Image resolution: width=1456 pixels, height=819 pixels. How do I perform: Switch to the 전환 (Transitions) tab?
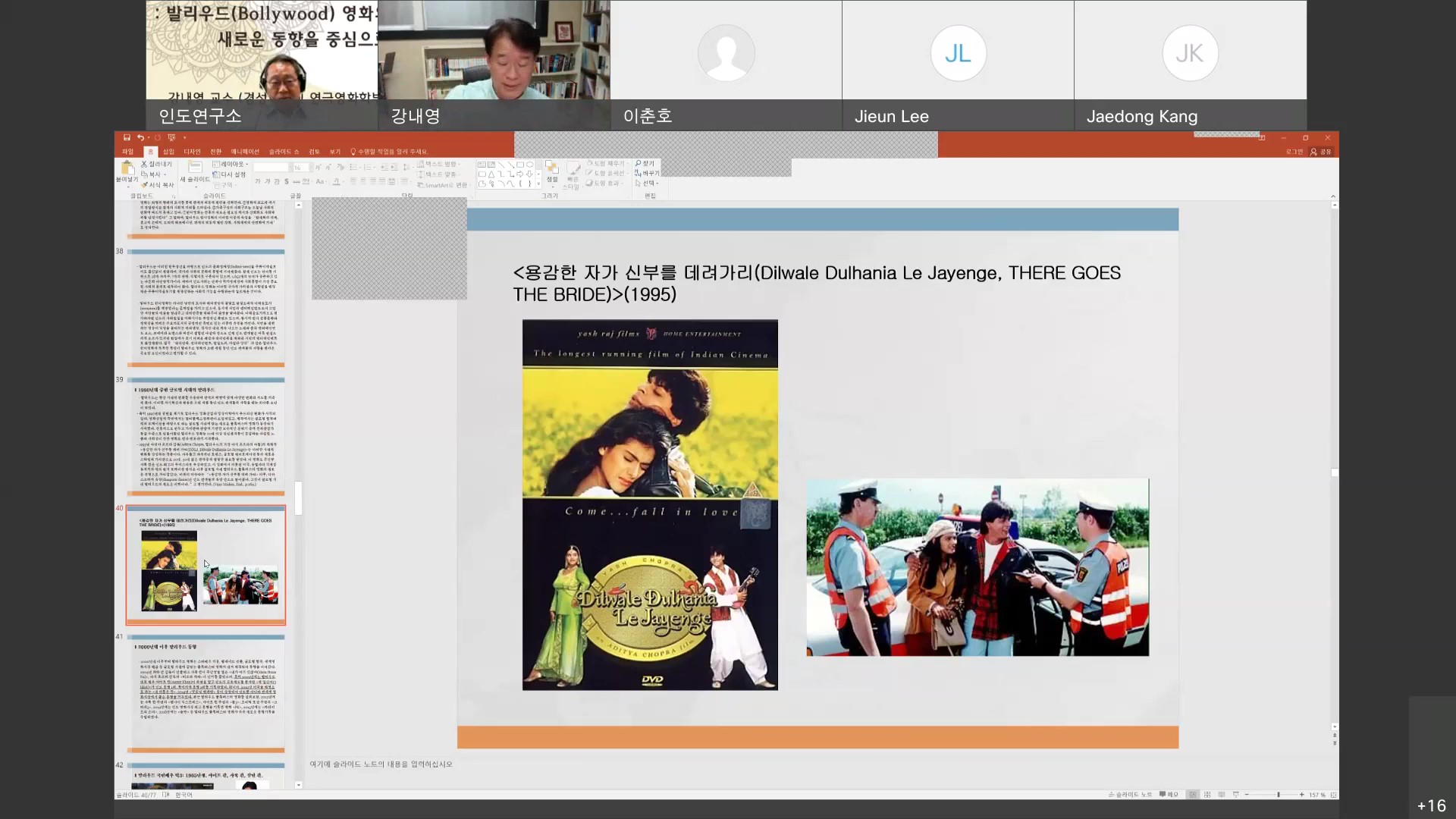pyautogui.click(x=215, y=152)
